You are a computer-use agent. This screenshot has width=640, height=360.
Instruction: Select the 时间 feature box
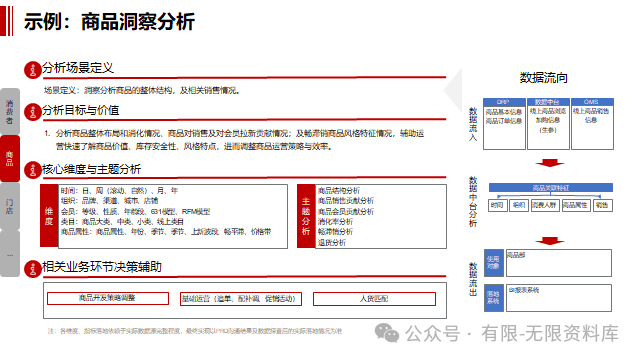pyautogui.click(x=498, y=205)
